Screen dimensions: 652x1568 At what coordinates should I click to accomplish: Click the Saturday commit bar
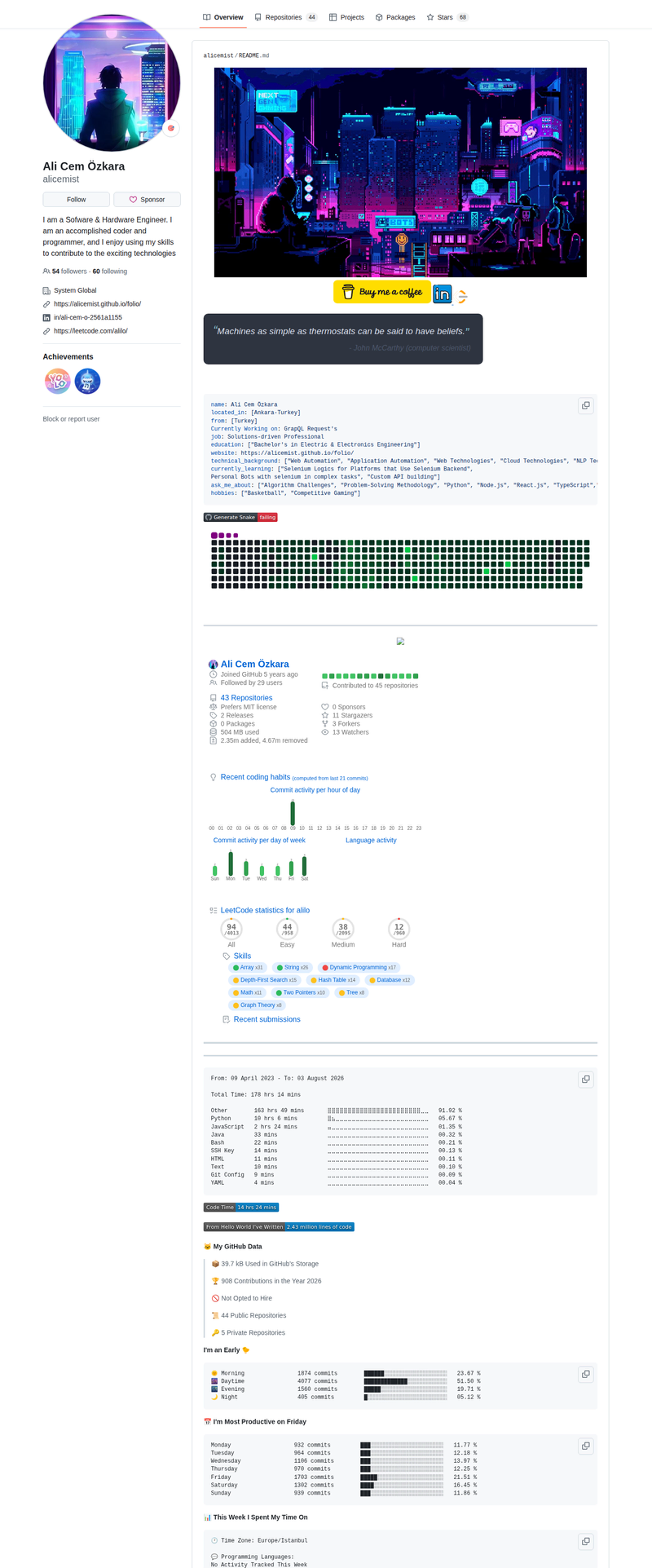click(x=304, y=865)
